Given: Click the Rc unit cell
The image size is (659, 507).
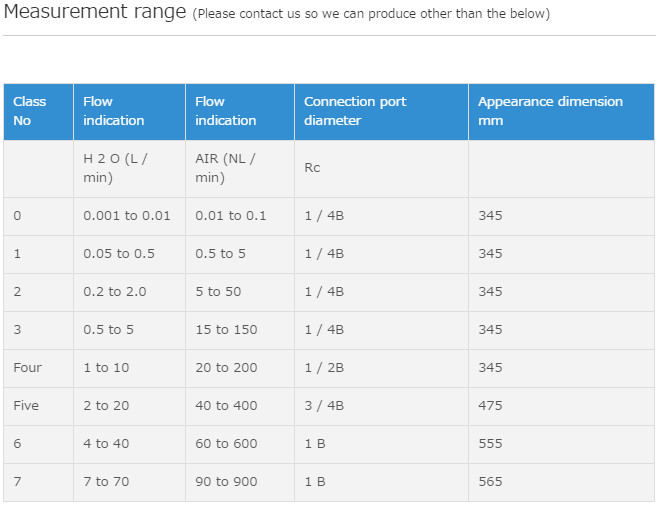Looking at the screenshot, I should click(312, 168).
